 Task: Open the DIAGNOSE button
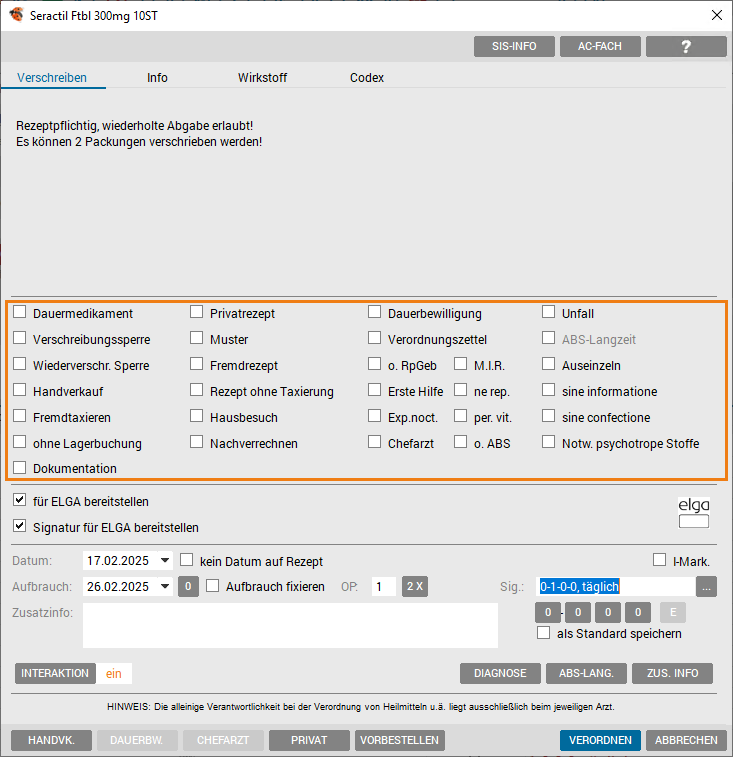click(500, 673)
